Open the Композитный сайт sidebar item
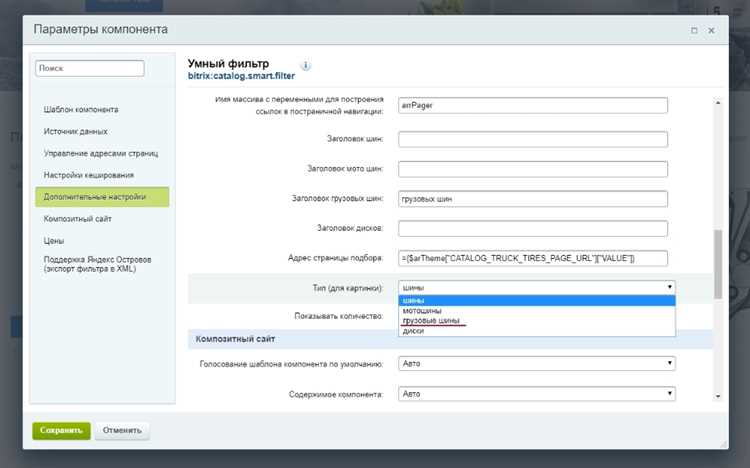Screen dimensions: 750x468 (77, 219)
